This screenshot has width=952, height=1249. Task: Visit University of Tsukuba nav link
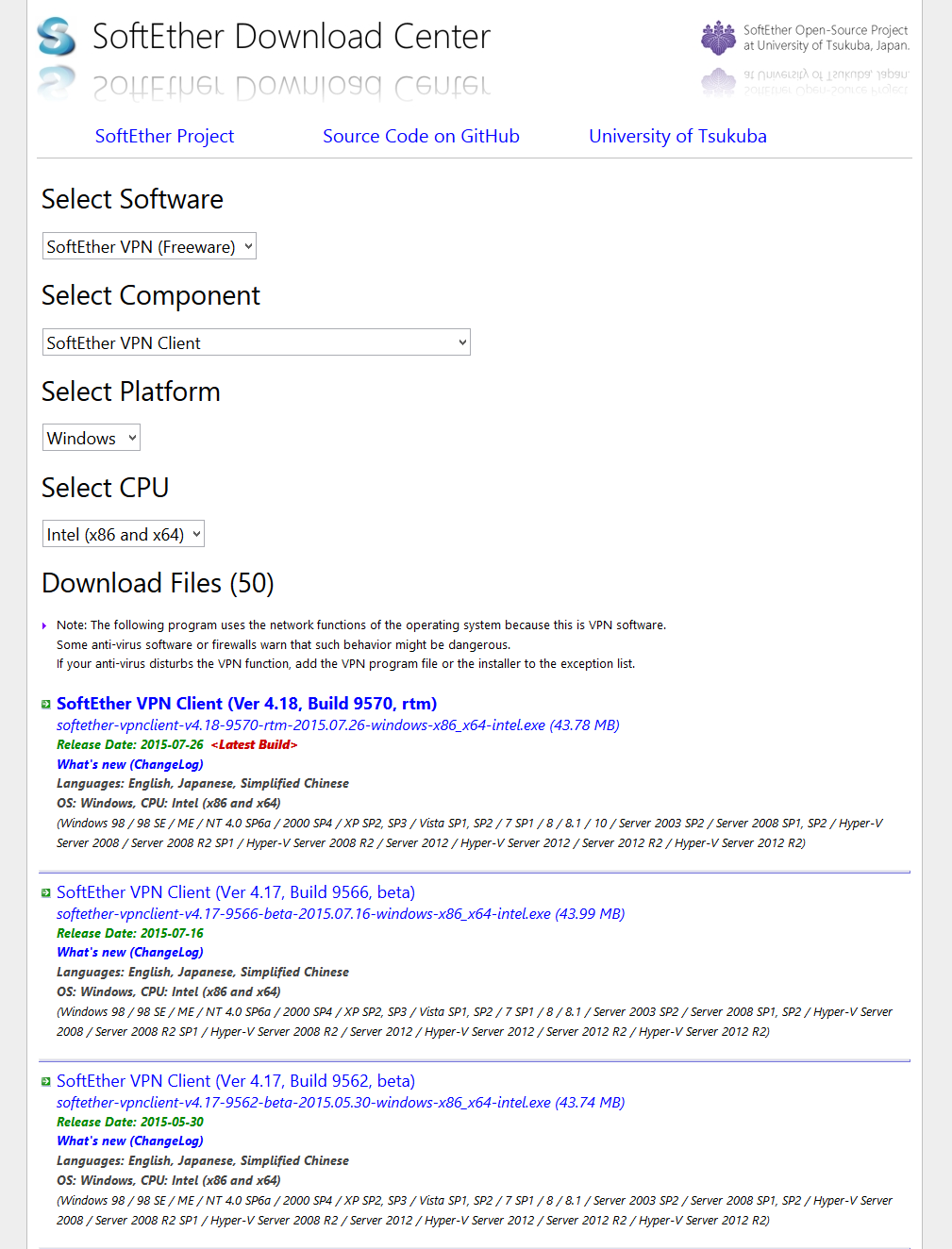click(x=677, y=136)
